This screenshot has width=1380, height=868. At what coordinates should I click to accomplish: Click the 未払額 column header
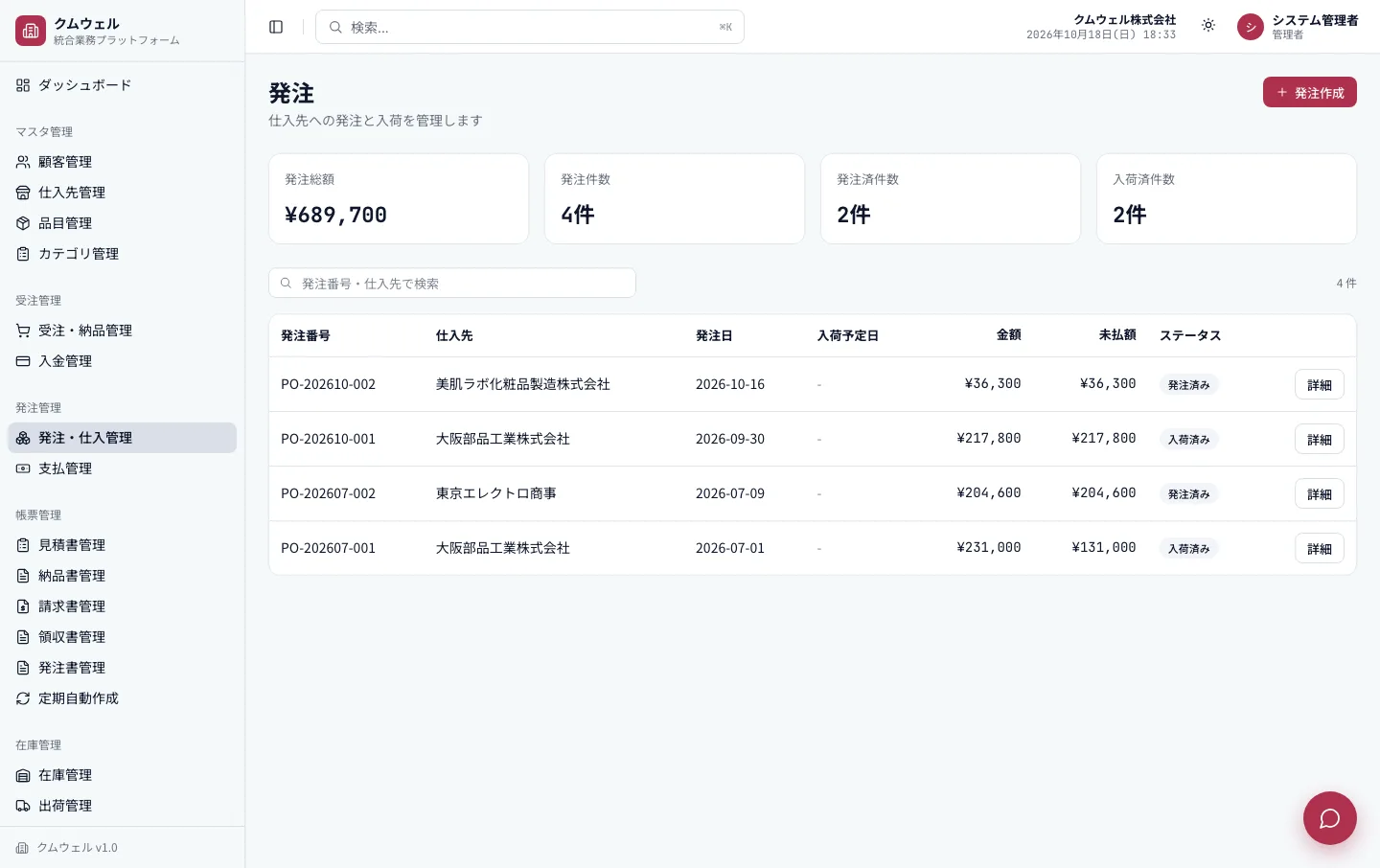pos(1117,334)
